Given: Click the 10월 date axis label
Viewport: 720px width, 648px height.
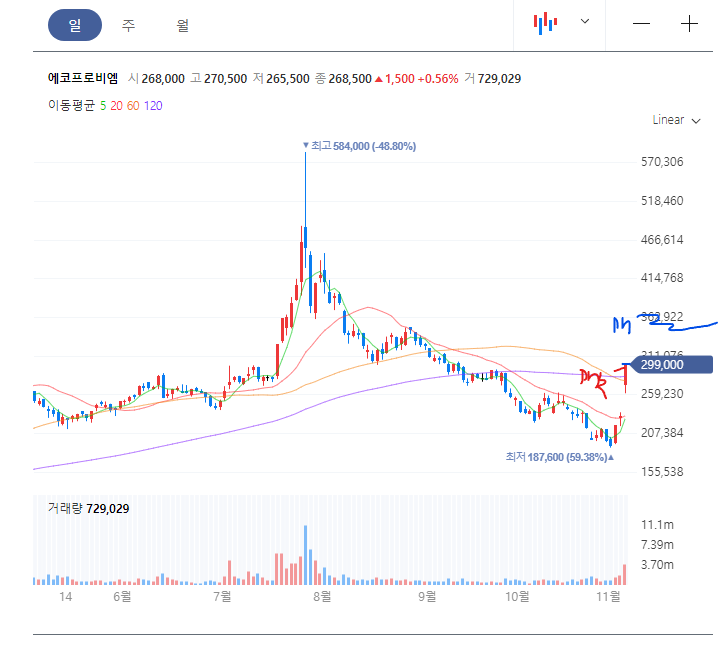Looking at the screenshot, I should click(x=518, y=597).
